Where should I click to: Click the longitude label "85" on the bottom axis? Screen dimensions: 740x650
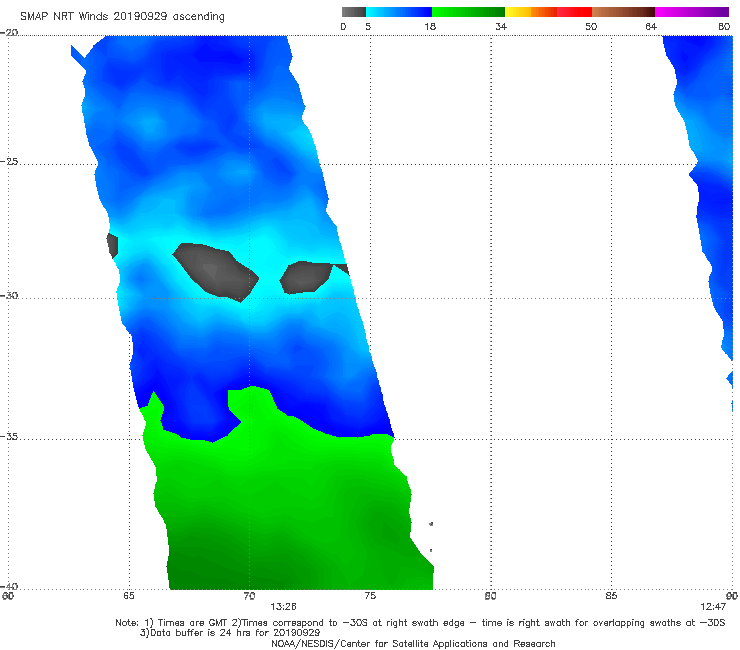pyautogui.click(x=611, y=596)
